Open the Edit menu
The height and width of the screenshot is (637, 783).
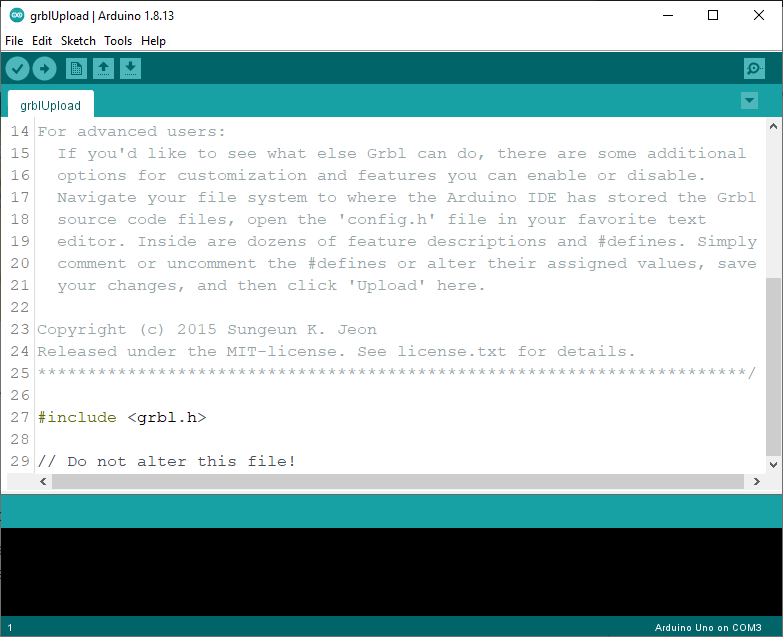click(42, 41)
